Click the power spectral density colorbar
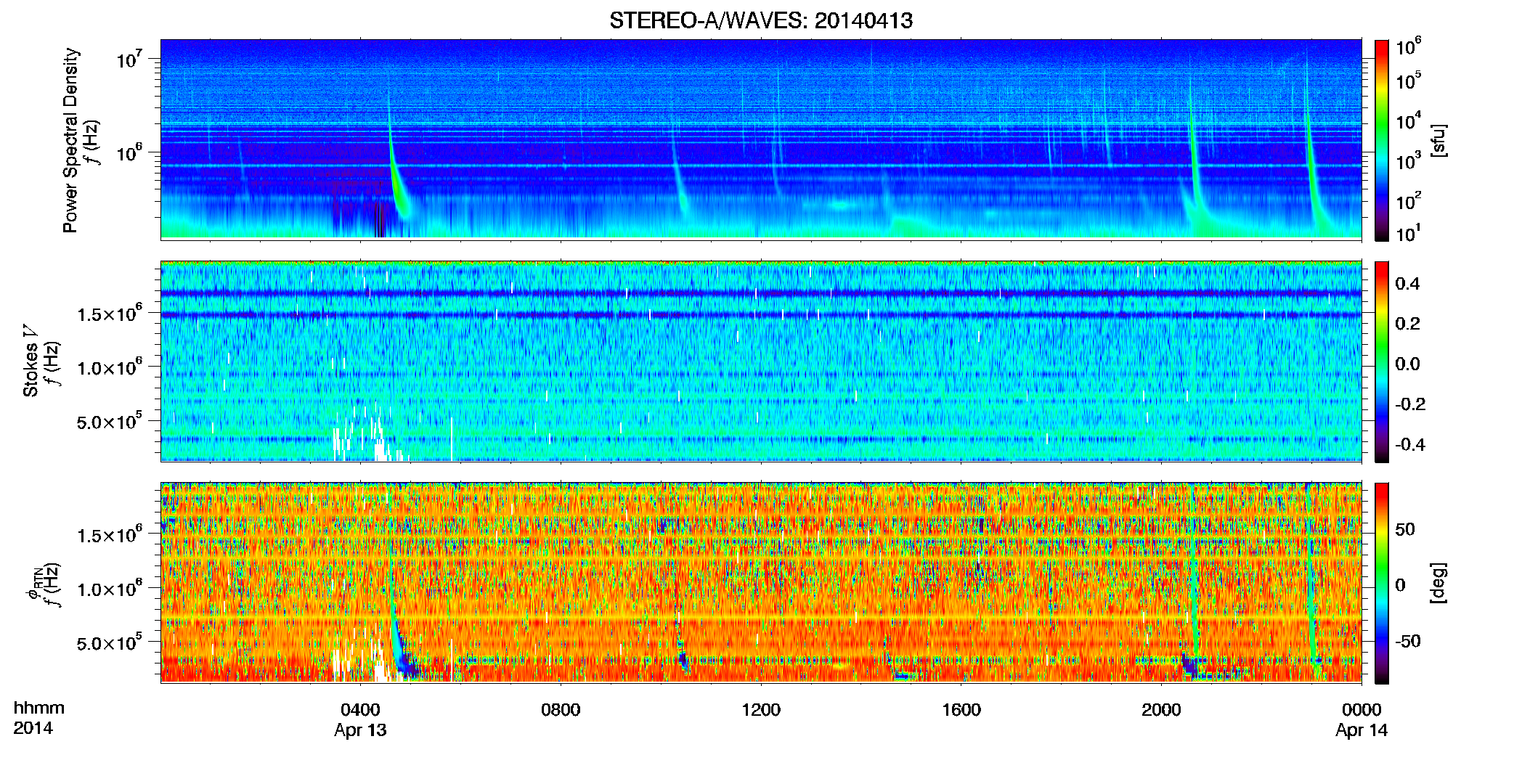This screenshot has height=784, width=1522. [1382, 140]
